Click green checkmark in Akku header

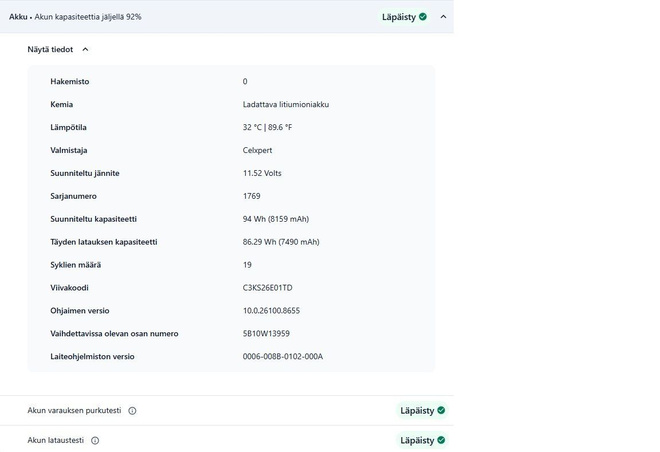[423, 17]
